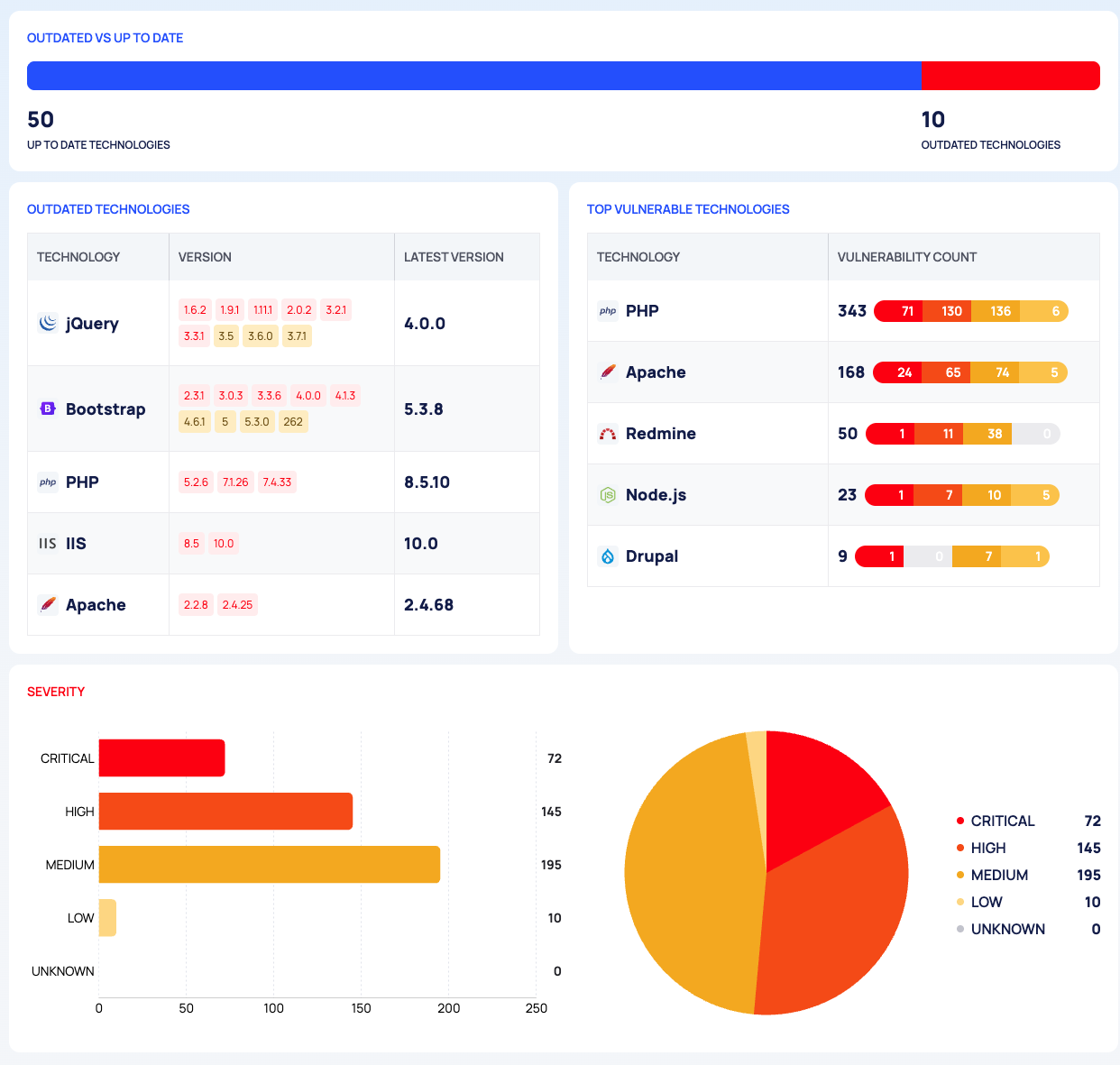Select jQuery version badge 3.6.0
Viewport: 1120px width, 1065px height.
click(x=261, y=336)
